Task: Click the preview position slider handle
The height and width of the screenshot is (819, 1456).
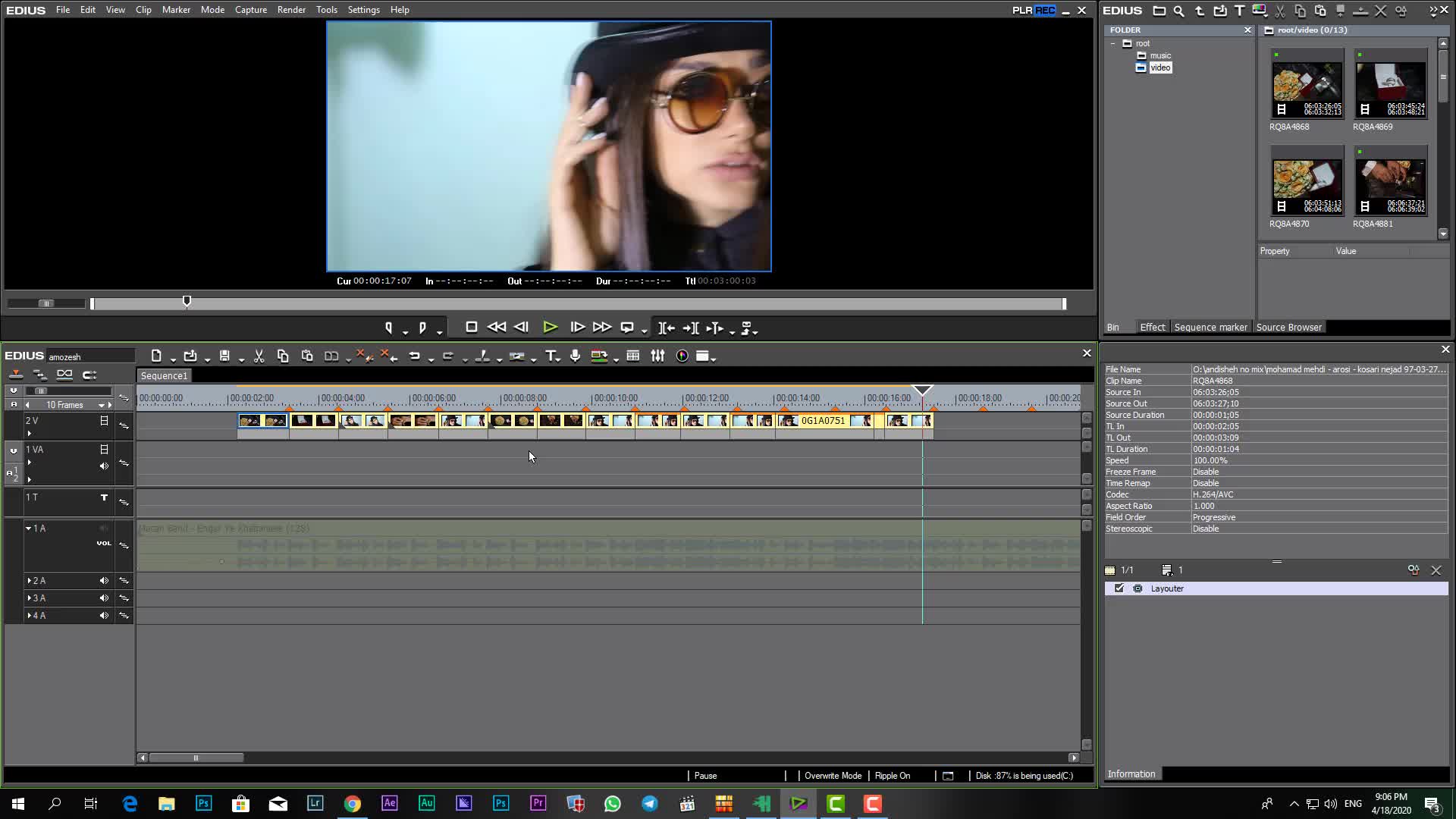Action: click(187, 302)
